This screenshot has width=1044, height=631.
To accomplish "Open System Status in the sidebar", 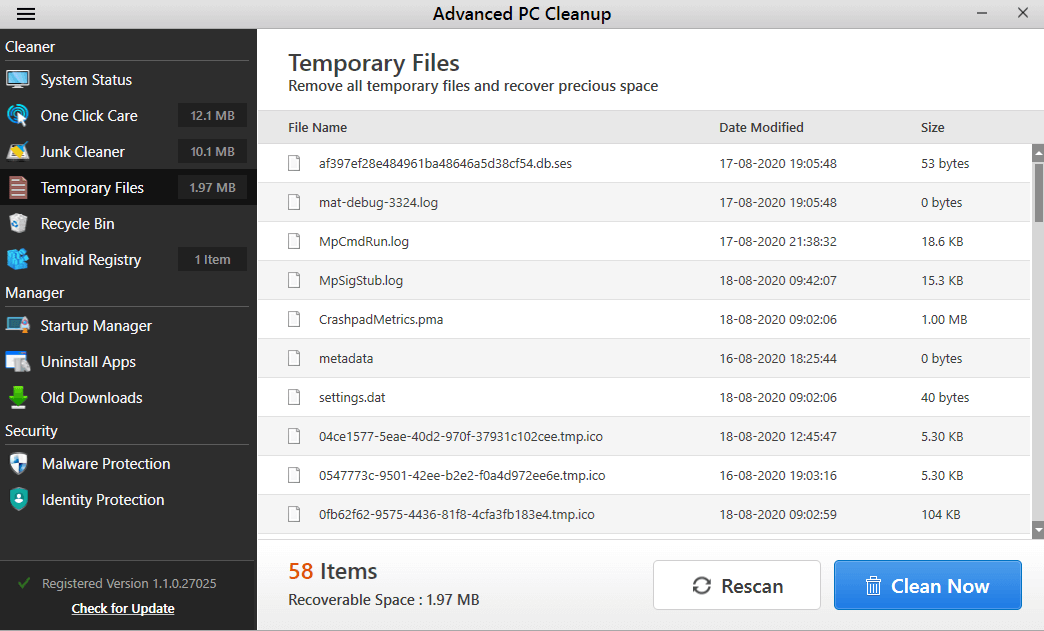I will coord(86,79).
